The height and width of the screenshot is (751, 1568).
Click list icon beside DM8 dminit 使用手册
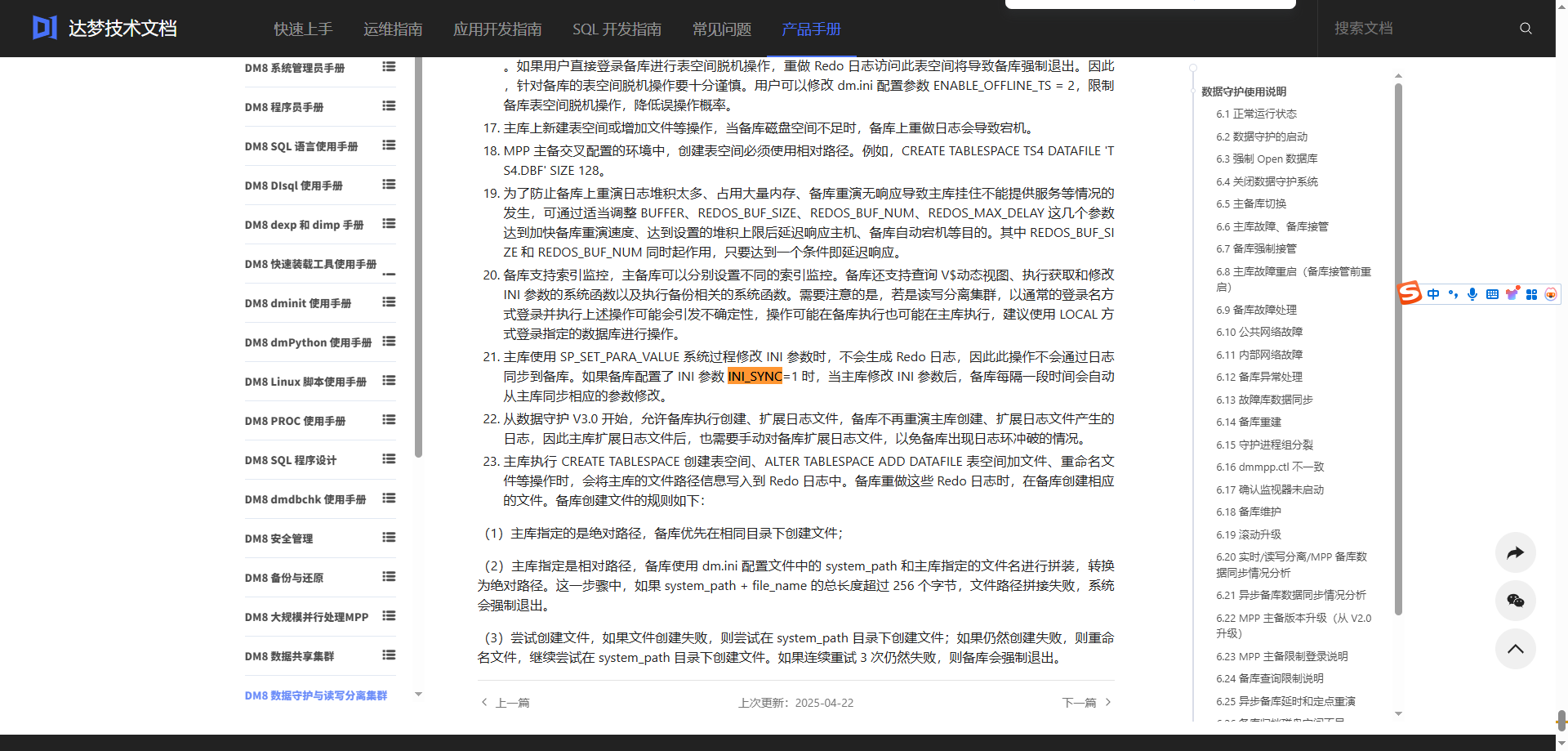coord(389,302)
